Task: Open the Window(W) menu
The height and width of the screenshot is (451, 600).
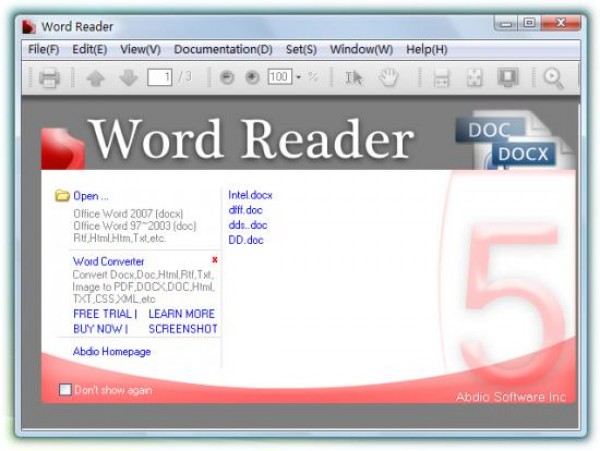Action: (x=361, y=49)
